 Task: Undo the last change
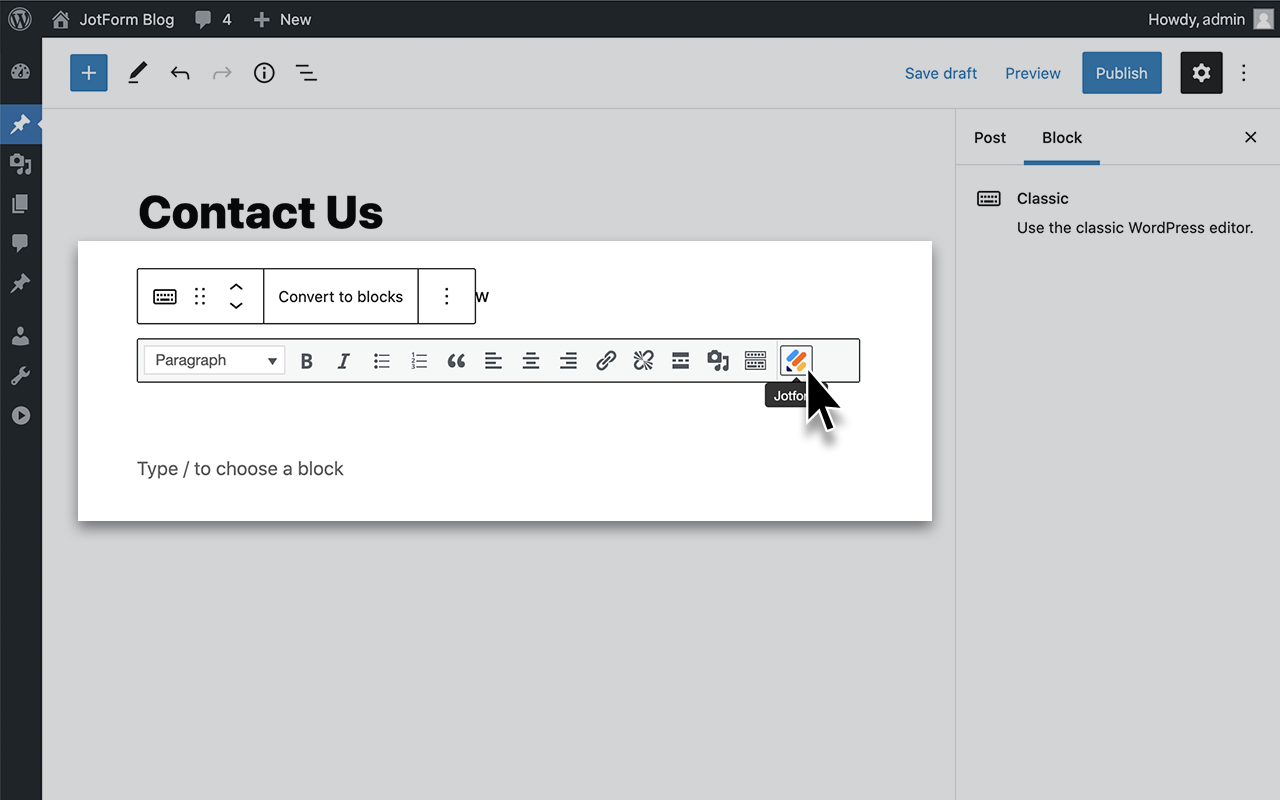pyautogui.click(x=180, y=73)
